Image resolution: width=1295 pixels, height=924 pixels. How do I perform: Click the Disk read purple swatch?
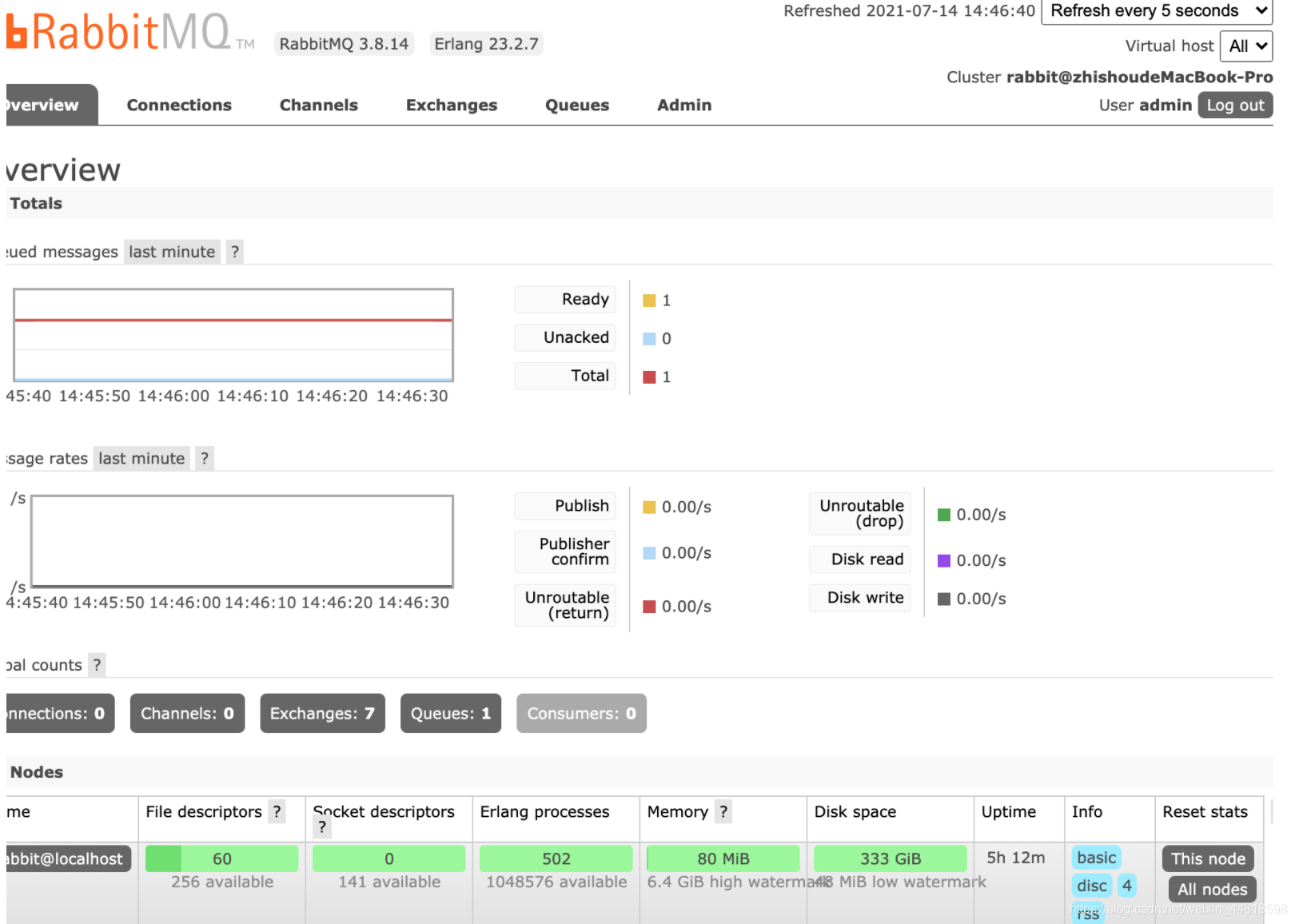tap(944, 560)
